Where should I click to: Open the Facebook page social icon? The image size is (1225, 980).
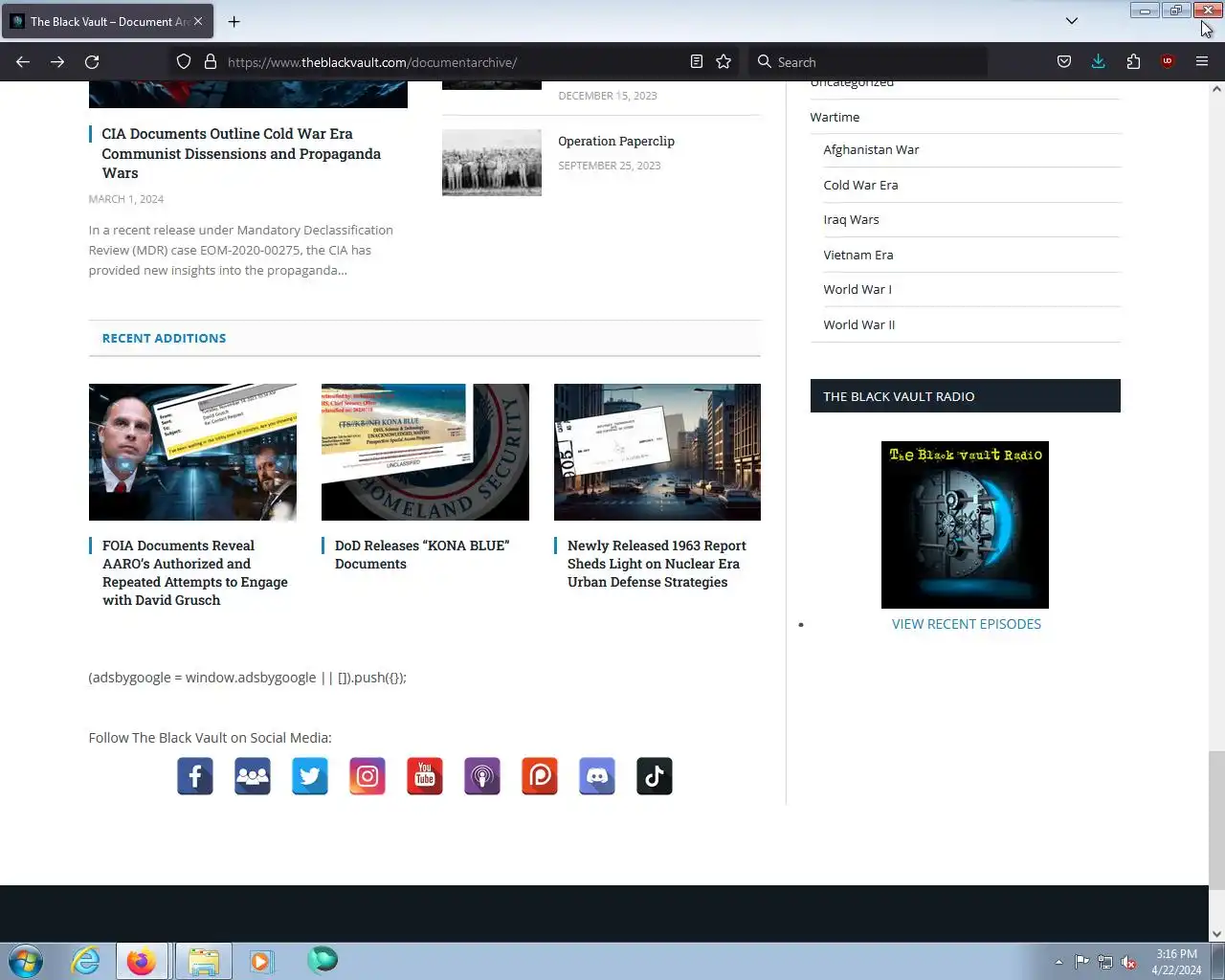[195, 776]
